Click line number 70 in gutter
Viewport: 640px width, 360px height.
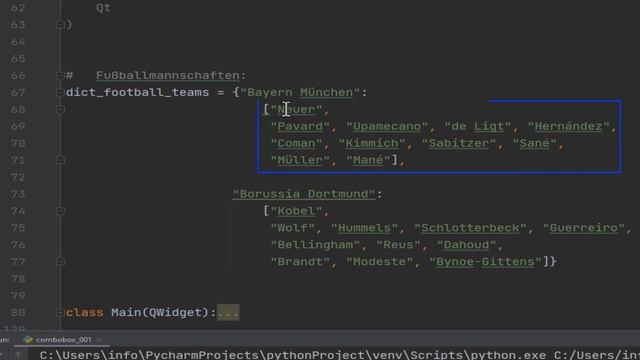point(18,143)
